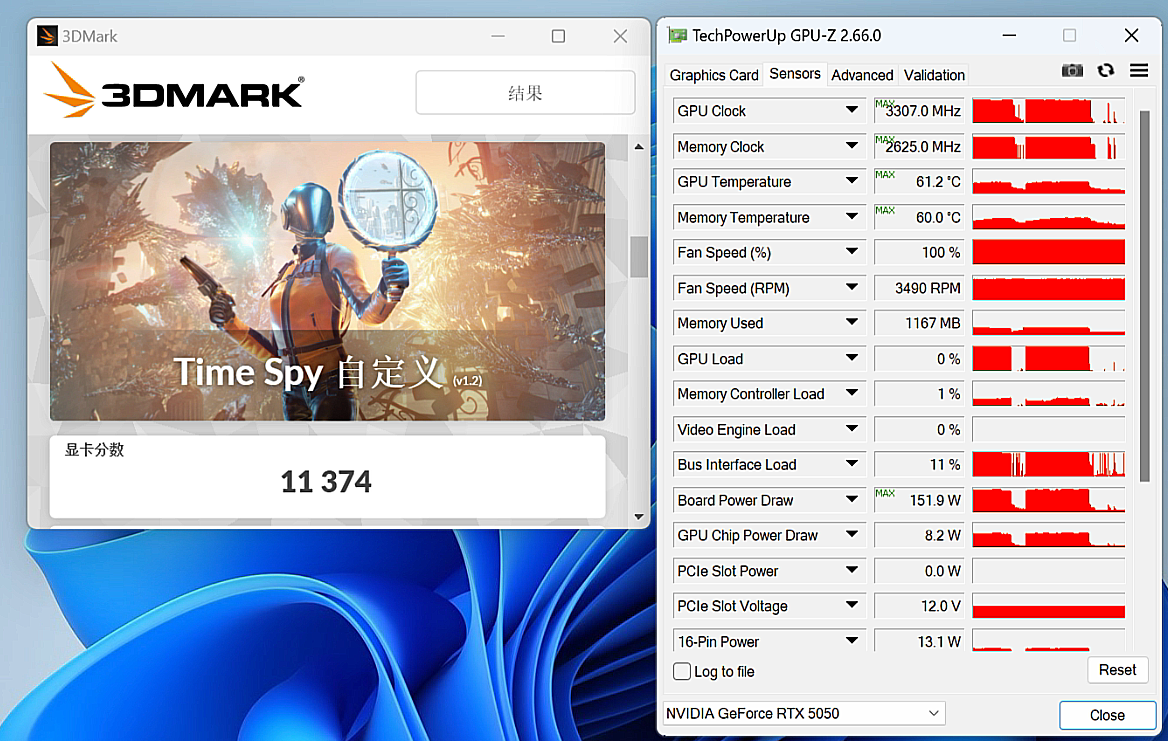
Task: Click the 结果 results button
Action: click(525, 93)
